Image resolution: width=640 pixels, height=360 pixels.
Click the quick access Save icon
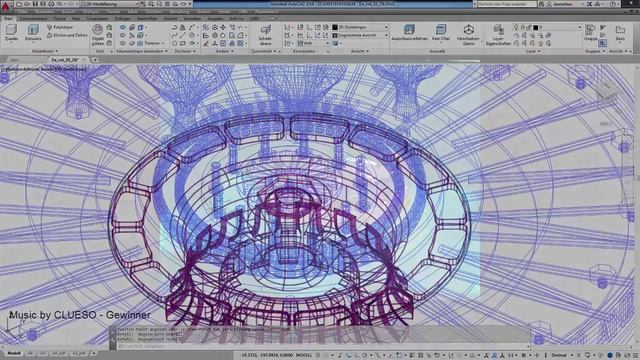tap(36, 4)
